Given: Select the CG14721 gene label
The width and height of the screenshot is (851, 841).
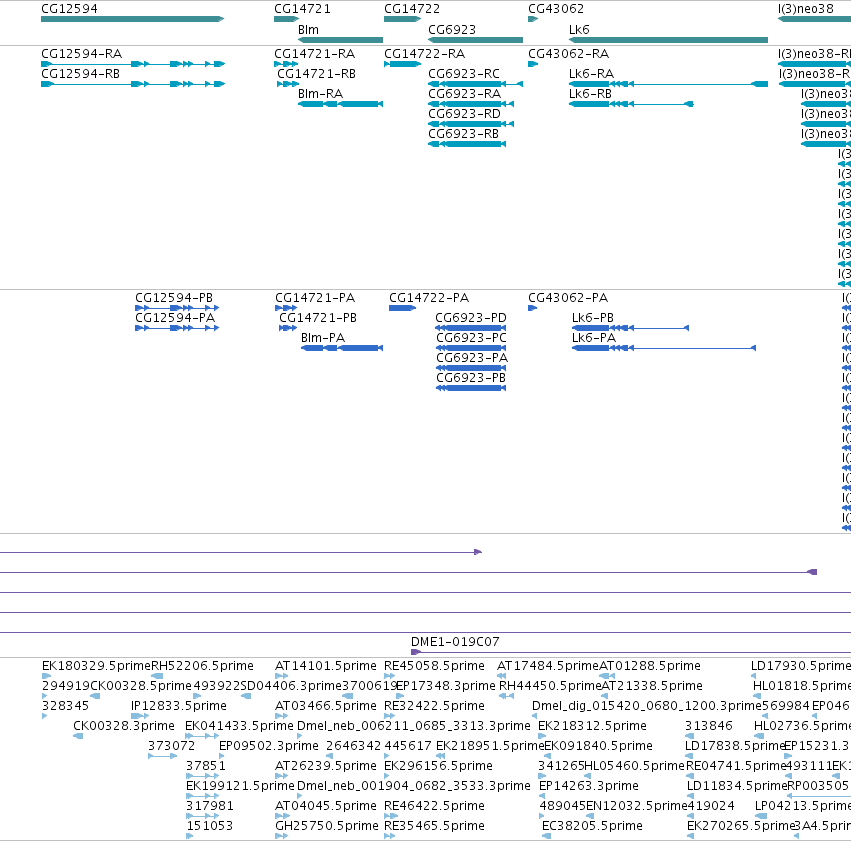Looking at the screenshot, I should click(x=302, y=9).
